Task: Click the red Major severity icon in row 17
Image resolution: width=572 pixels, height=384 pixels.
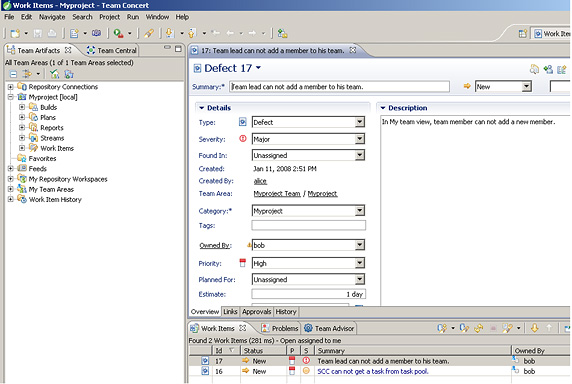Action: tap(306, 361)
